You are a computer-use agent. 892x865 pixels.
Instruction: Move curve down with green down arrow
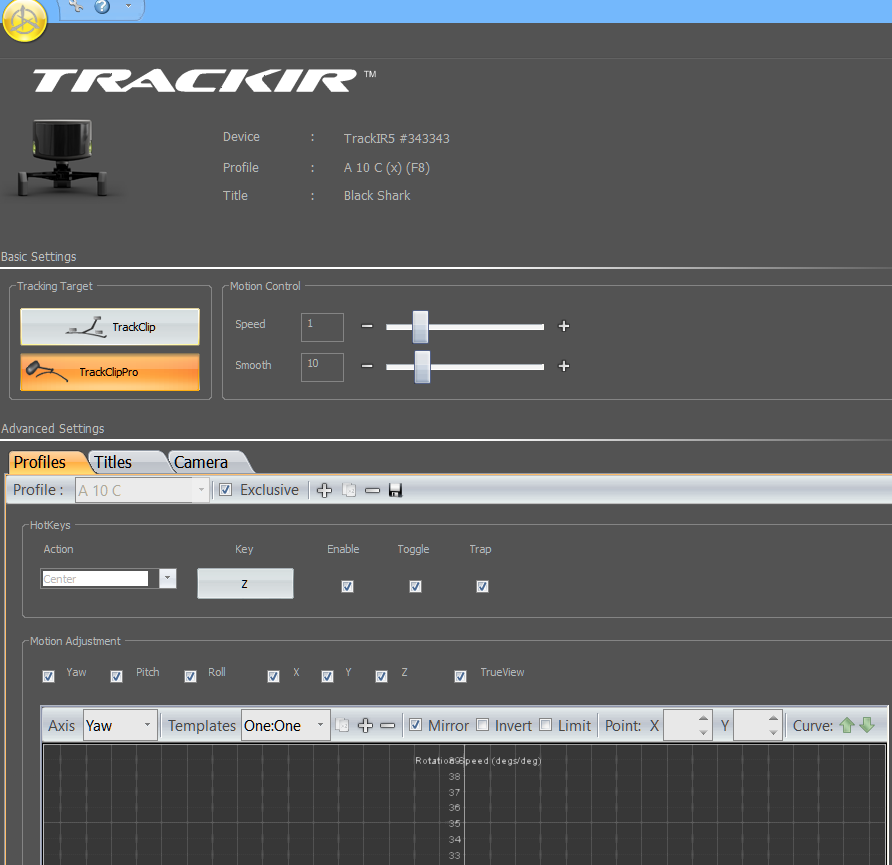867,725
